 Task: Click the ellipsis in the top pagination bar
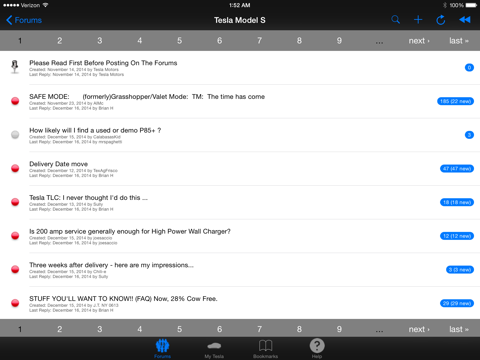pyautogui.click(x=379, y=42)
